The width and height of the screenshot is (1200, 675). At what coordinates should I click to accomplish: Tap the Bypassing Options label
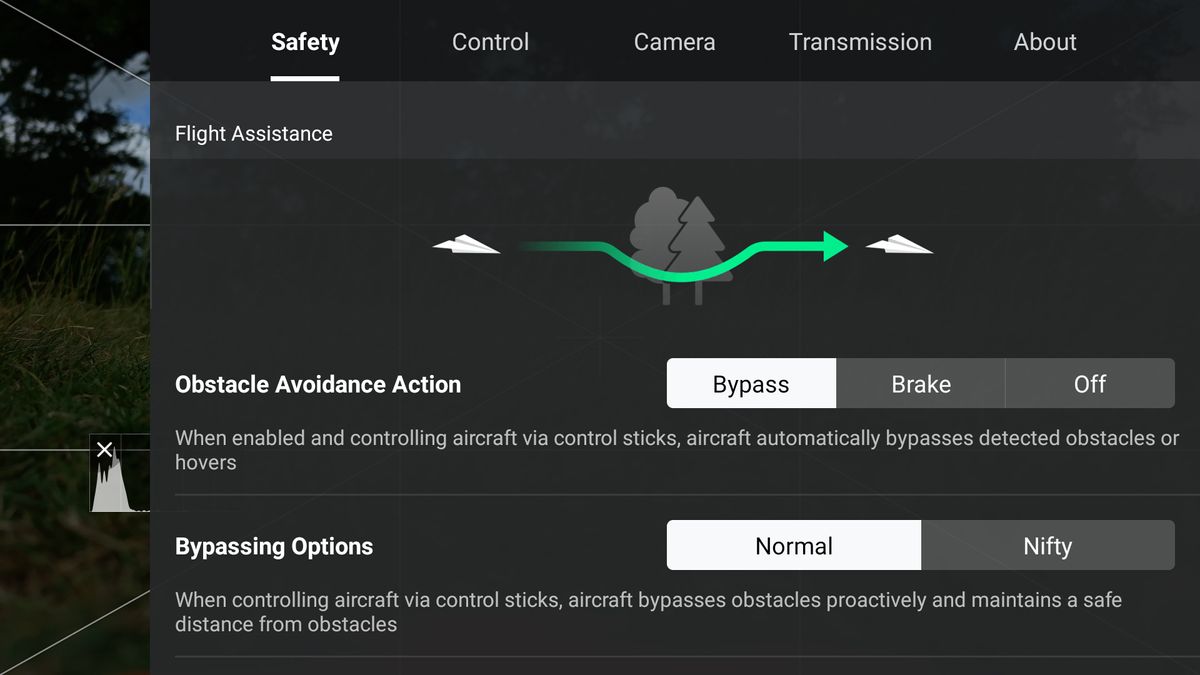point(274,547)
